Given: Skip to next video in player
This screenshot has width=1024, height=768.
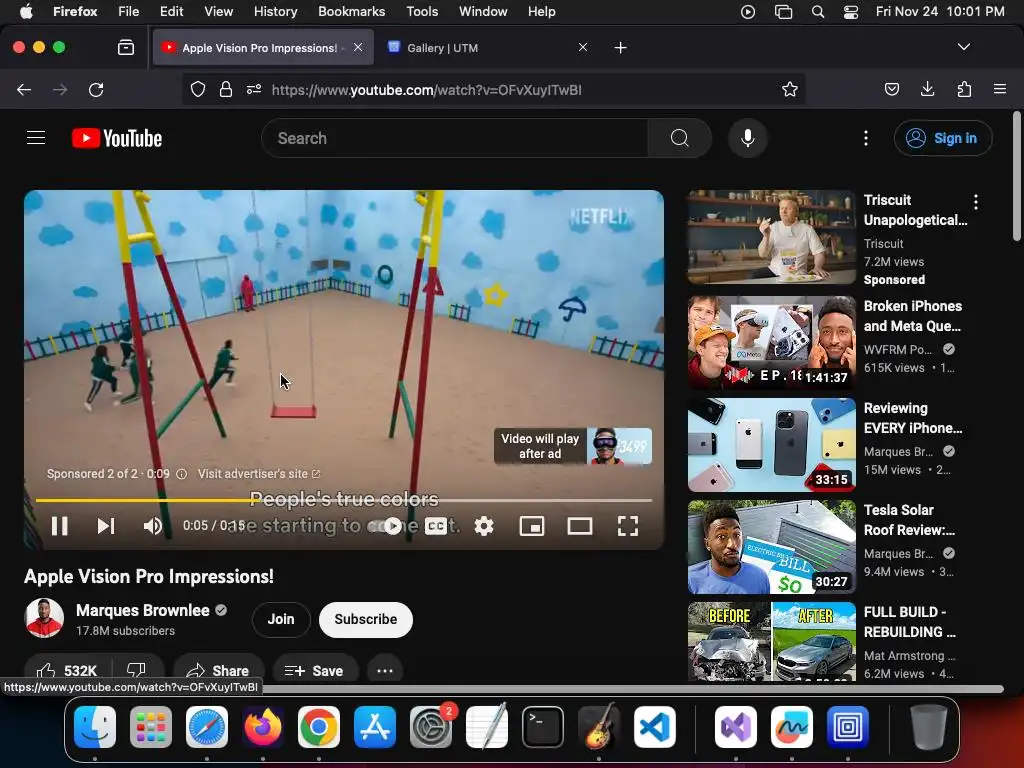Looking at the screenshot, I should coord(106,526).
